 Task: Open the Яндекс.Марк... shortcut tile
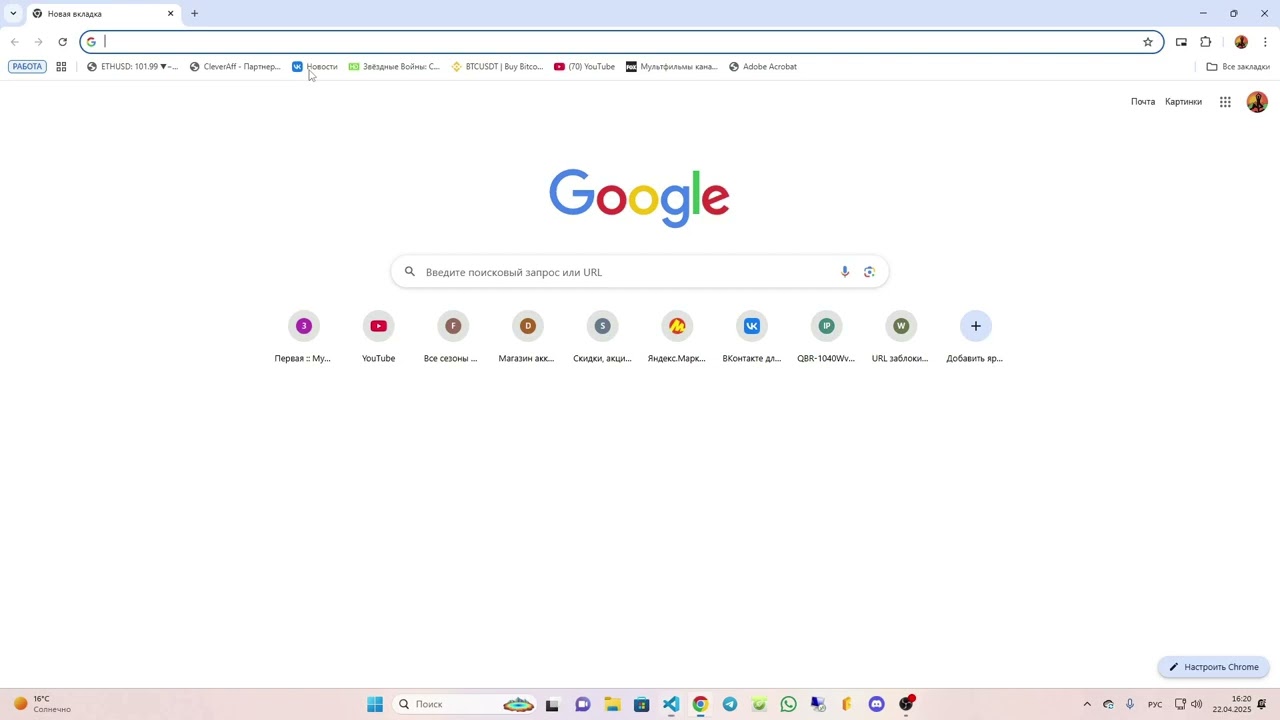(677, 337)
